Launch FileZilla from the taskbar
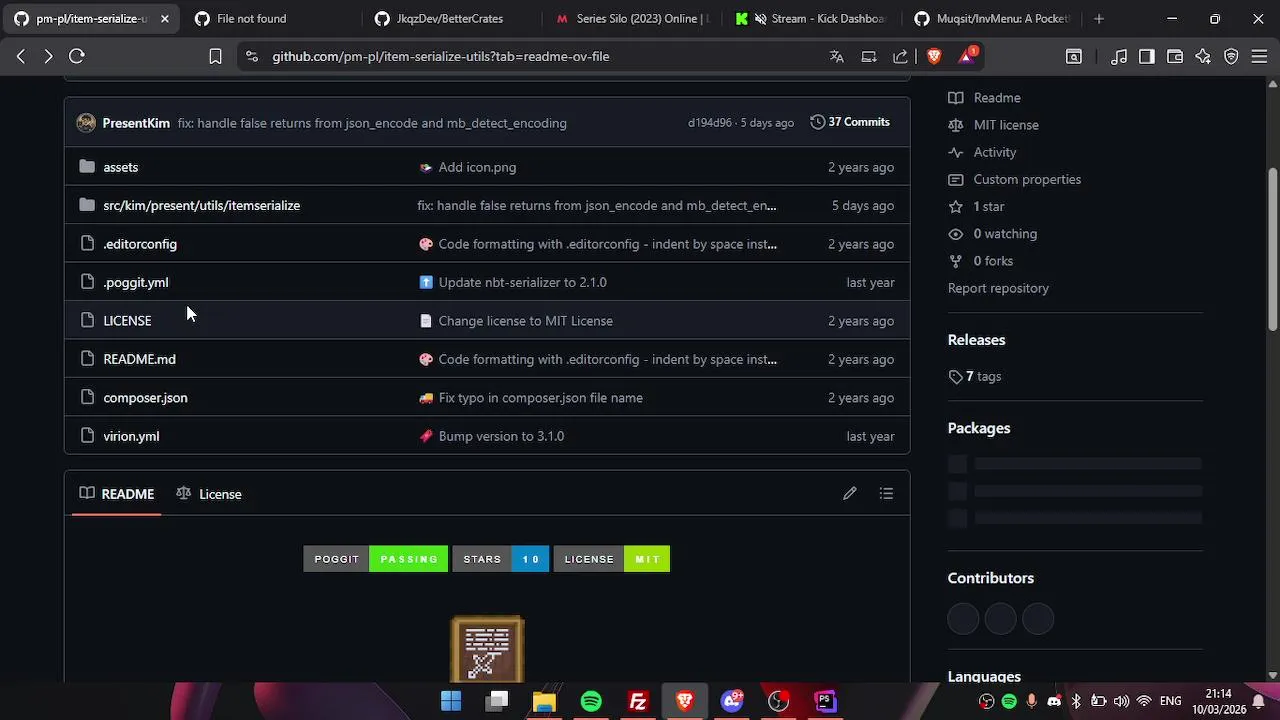The height and width of the screenshot is (720, 1280). [x=638, y=702]
